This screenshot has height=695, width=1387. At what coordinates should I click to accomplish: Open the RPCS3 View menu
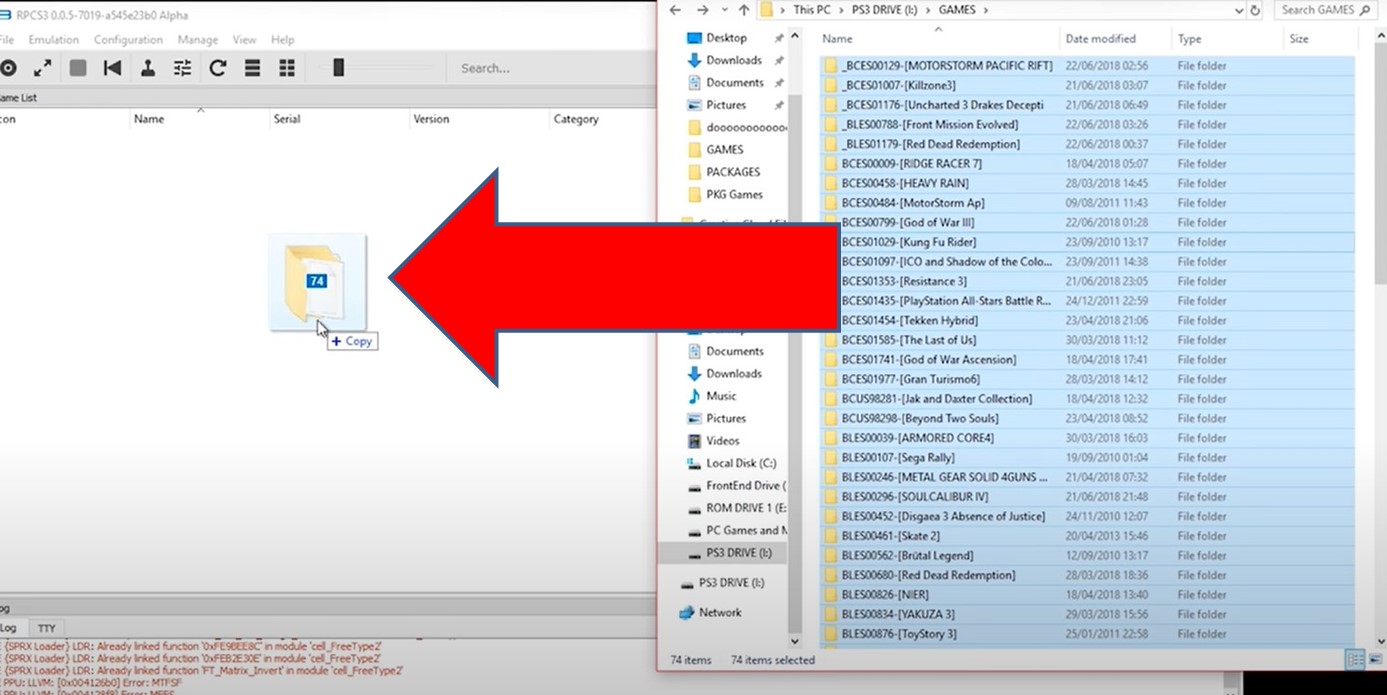(x=244, y=40)
